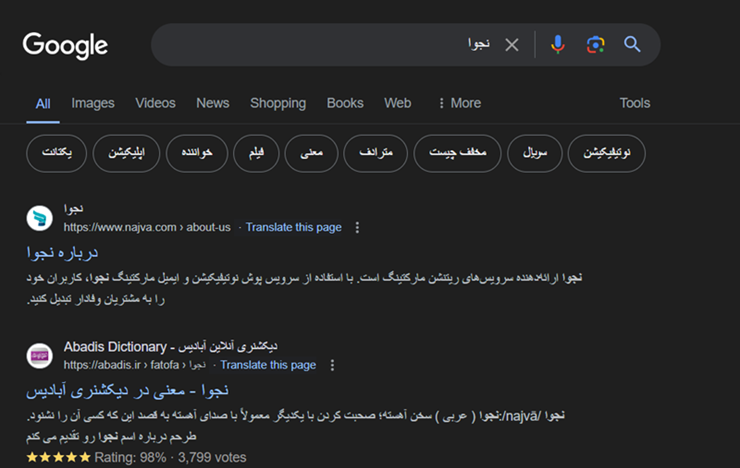Click the 3,799 votes text
This screenshot has height=468, width=740.
pos(212,458)
